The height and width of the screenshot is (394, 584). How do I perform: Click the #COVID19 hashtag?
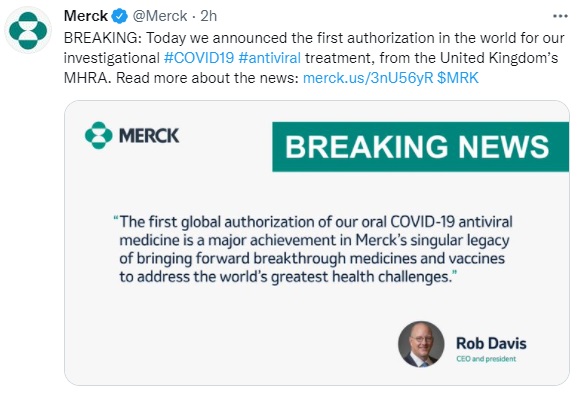pos(199,58)
